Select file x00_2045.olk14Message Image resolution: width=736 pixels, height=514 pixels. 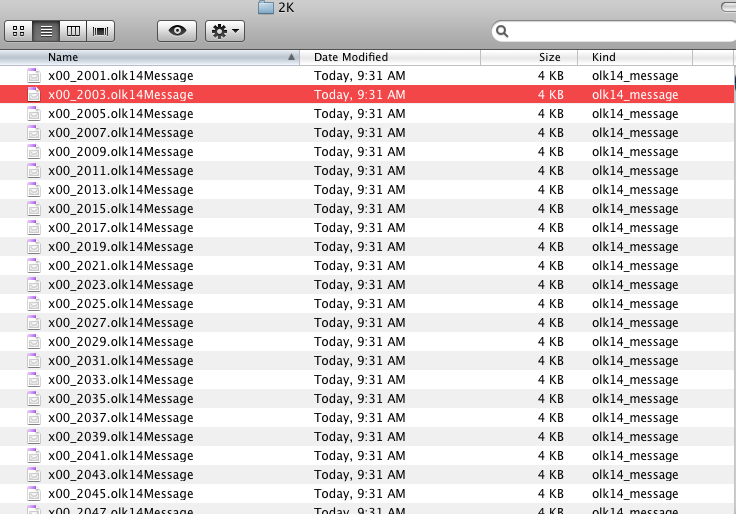click(366, 494)
